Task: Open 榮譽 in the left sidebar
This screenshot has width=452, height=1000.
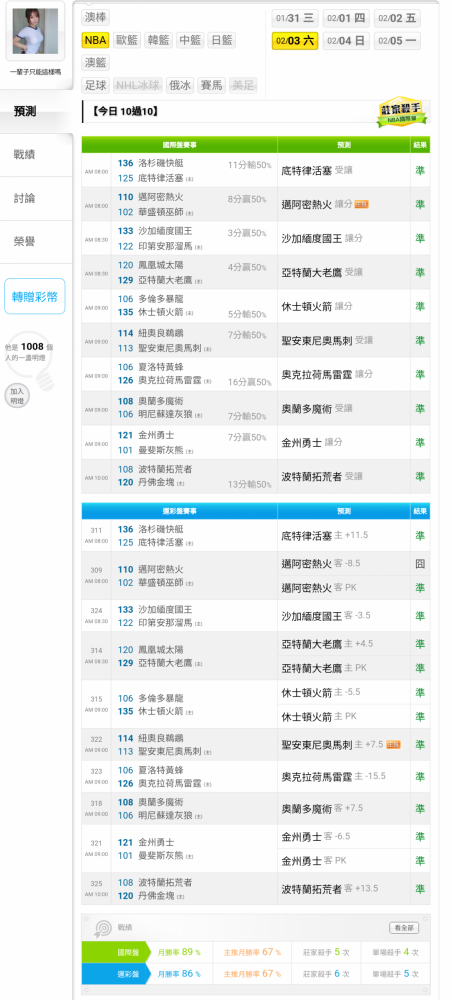Action: pos(35,242)
